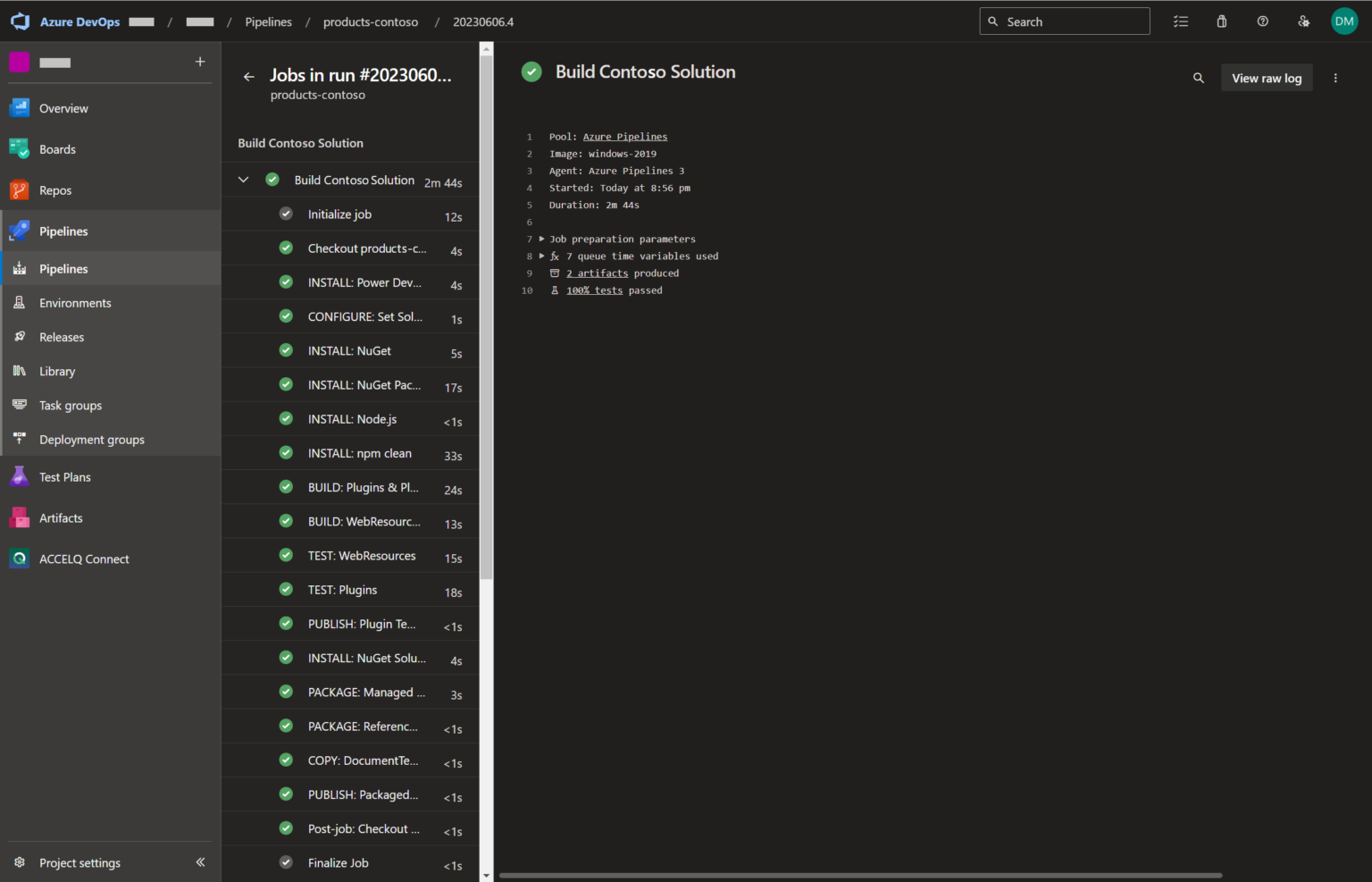Open Test Plans in the sidebar
Viewport: 1372px width, 882px height.
pos(111,477)
